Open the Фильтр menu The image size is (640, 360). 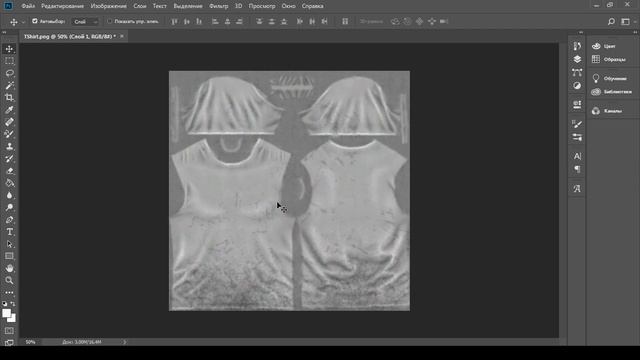(x=218, y=6)
